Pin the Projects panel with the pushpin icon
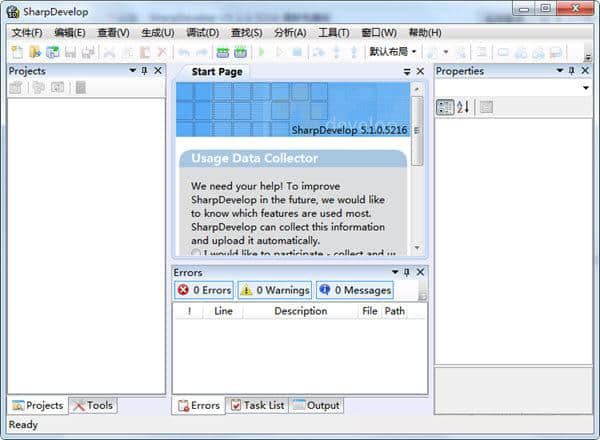 tap(145, 70)
